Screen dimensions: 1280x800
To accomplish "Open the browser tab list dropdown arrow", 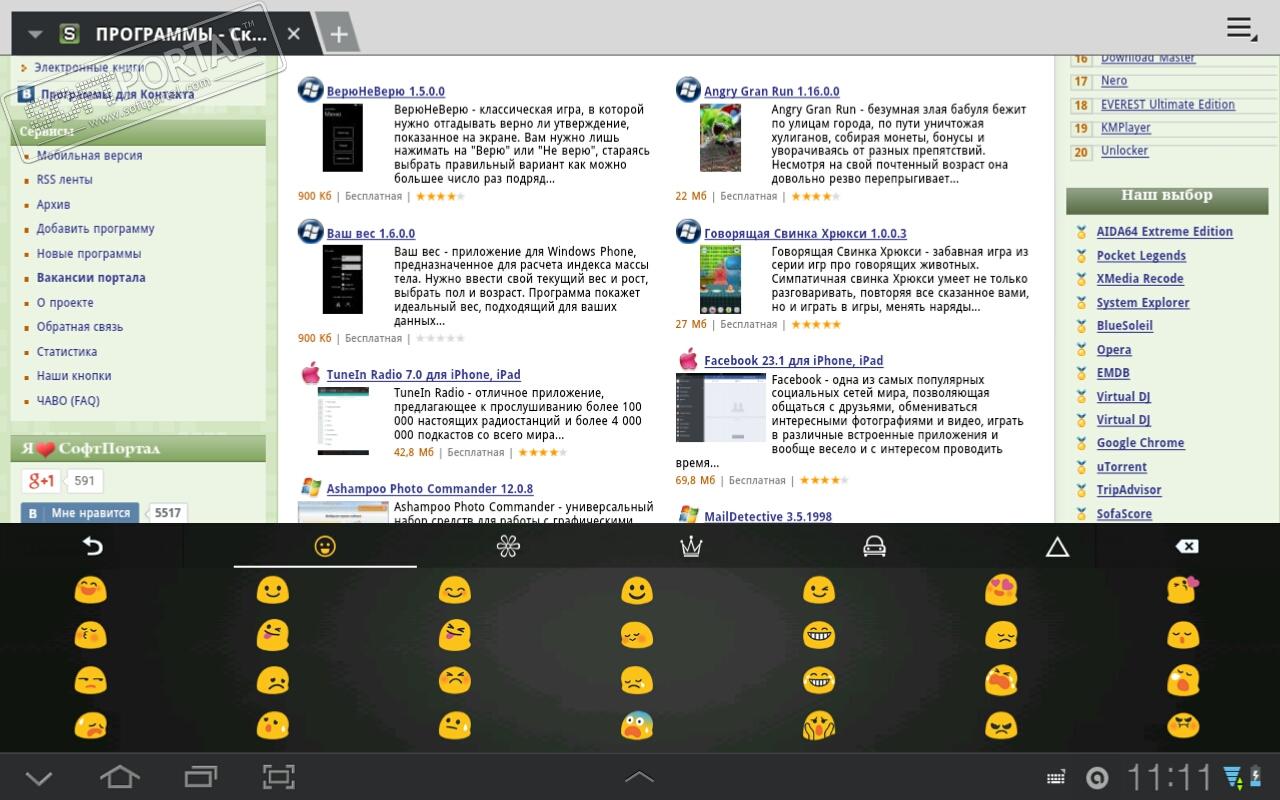I will point(35,34).
